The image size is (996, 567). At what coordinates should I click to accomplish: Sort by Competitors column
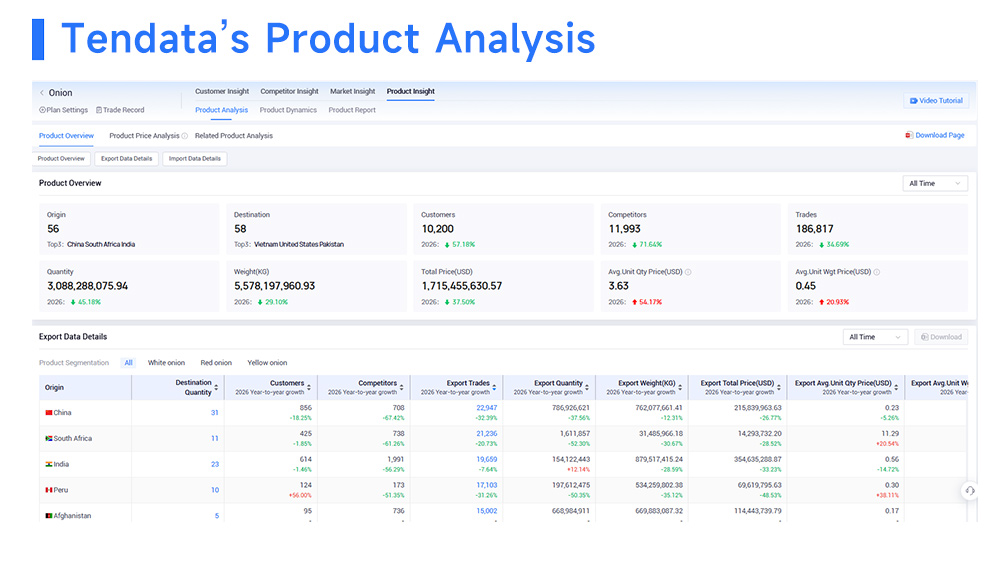point(401,387)
